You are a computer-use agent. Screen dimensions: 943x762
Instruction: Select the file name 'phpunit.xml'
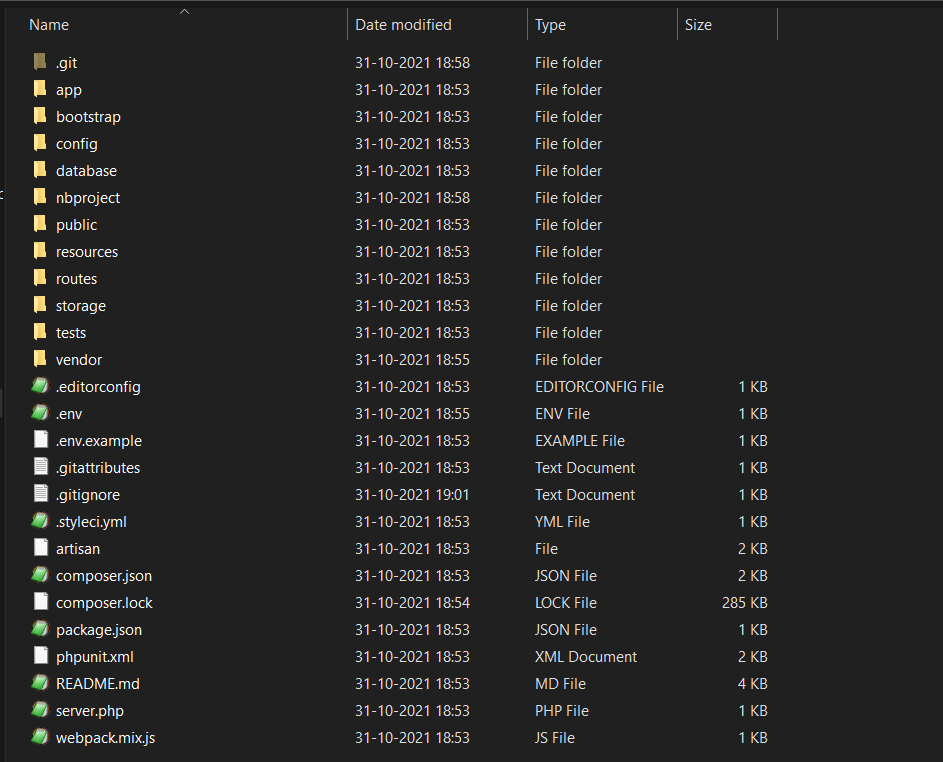94,657
